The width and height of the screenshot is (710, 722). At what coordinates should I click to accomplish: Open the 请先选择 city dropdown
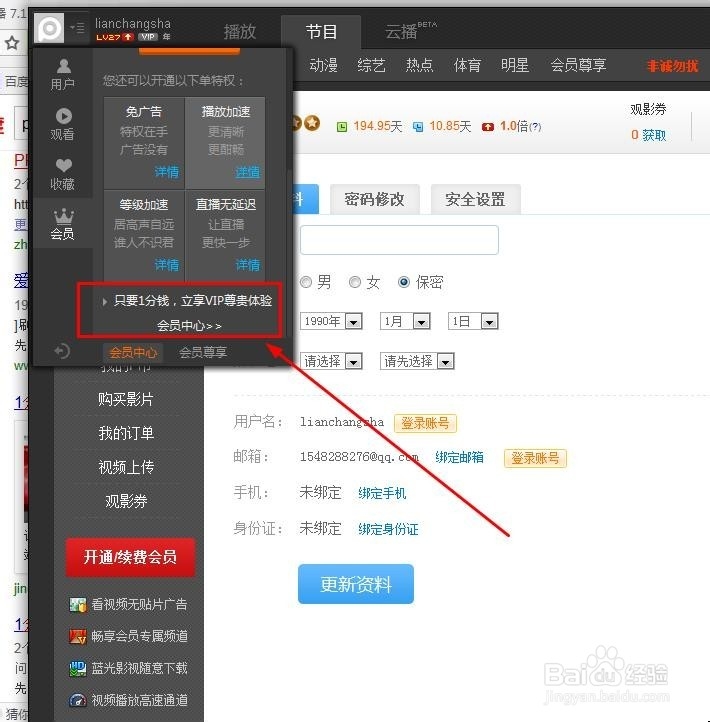click(x=417, y=361)
